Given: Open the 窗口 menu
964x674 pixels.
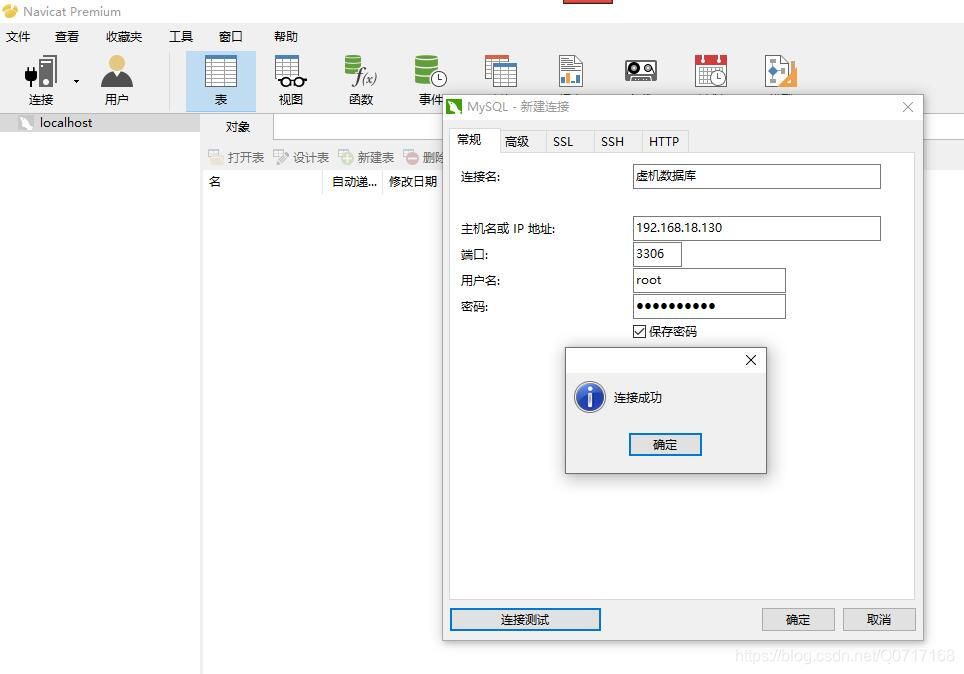Looking at the screenshot, I should [231, 37].
